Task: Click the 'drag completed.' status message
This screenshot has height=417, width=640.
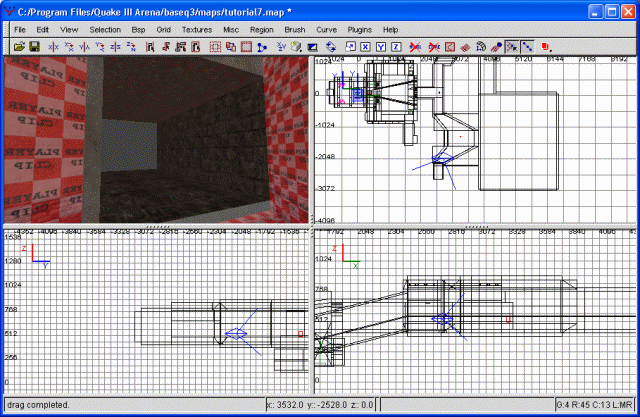Action: click(x=38, y=405)
